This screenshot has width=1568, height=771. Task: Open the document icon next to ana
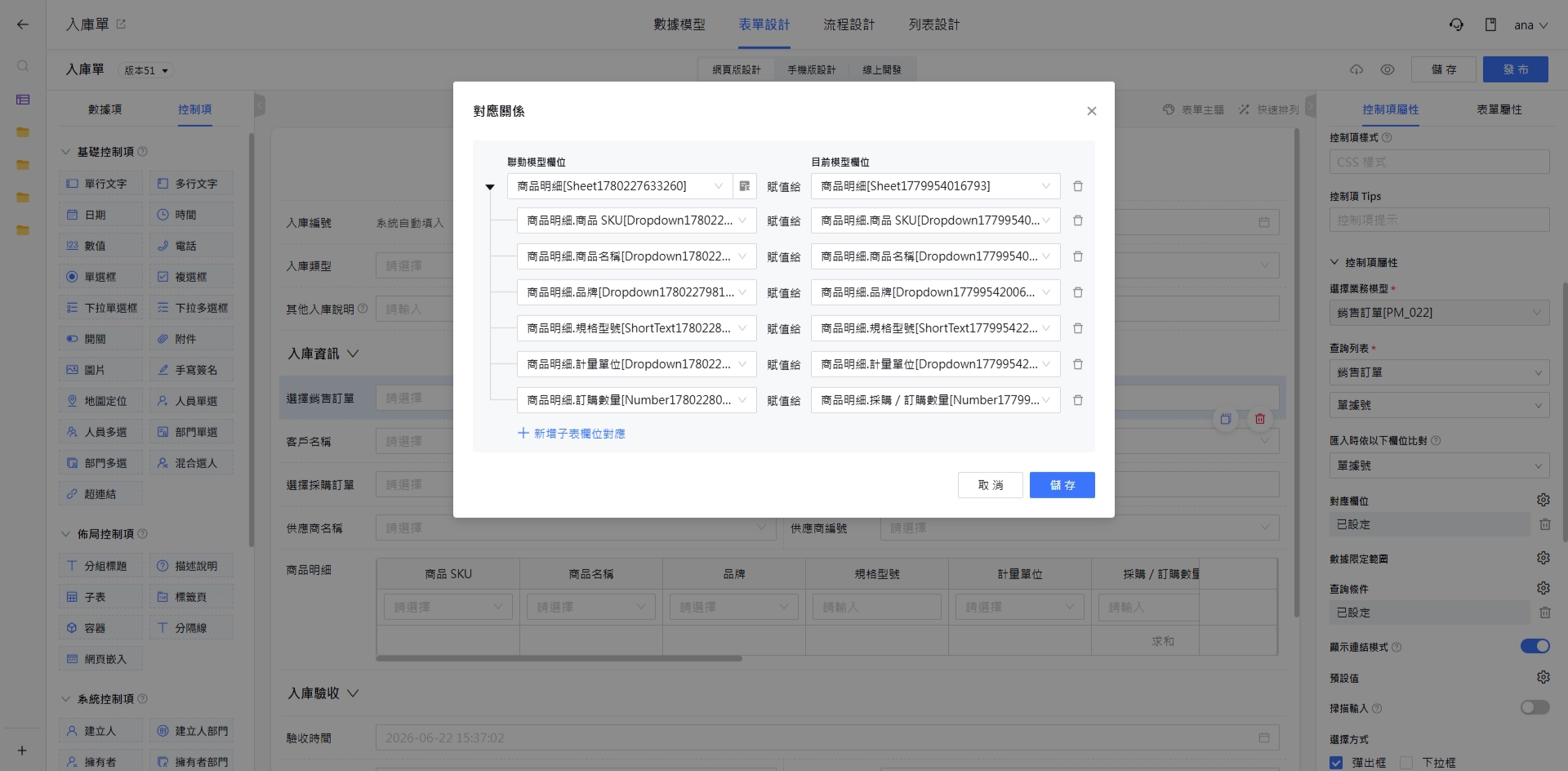click(1490, 25)
